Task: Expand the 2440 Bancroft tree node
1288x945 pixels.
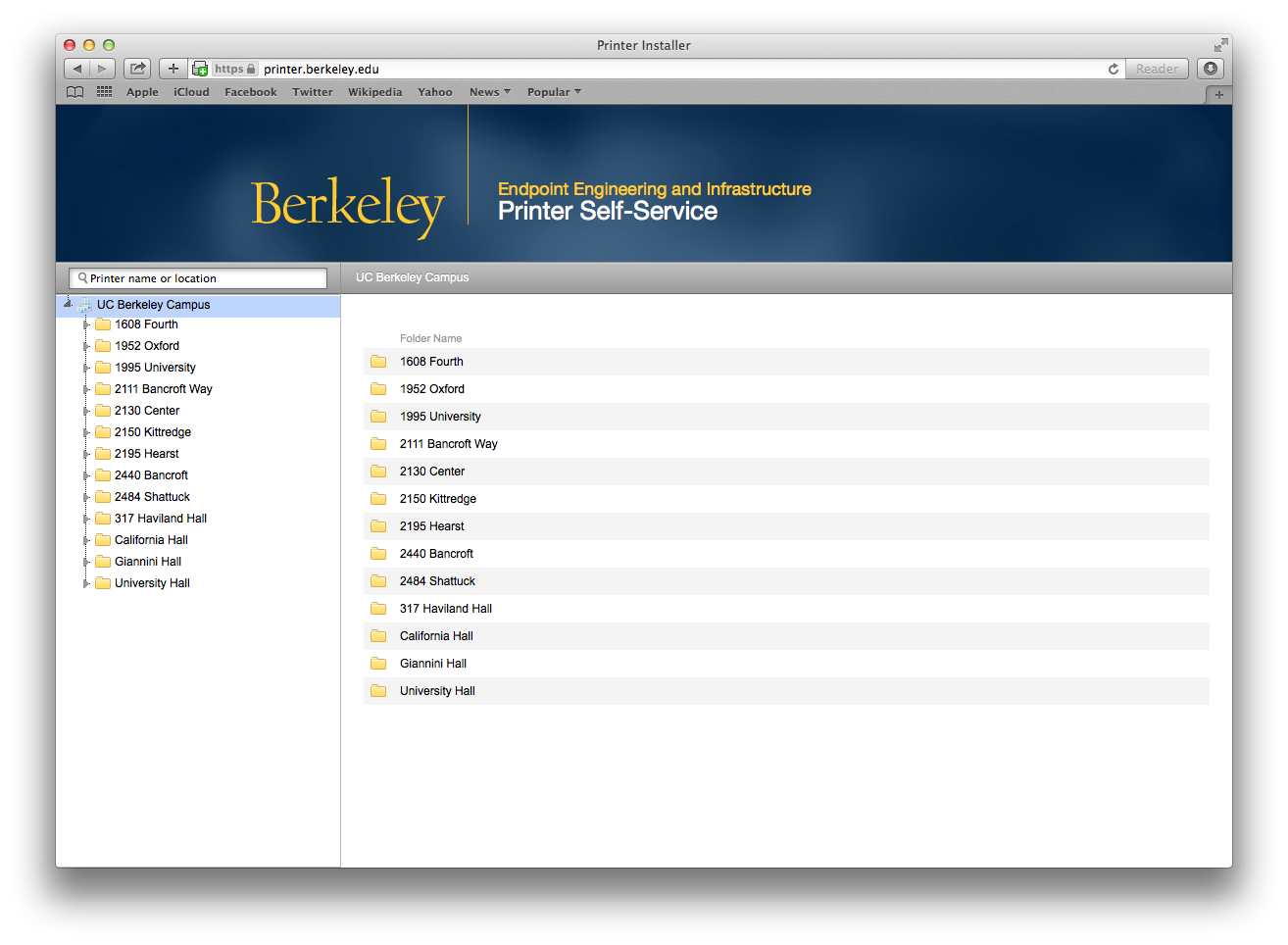Action: 86,475
